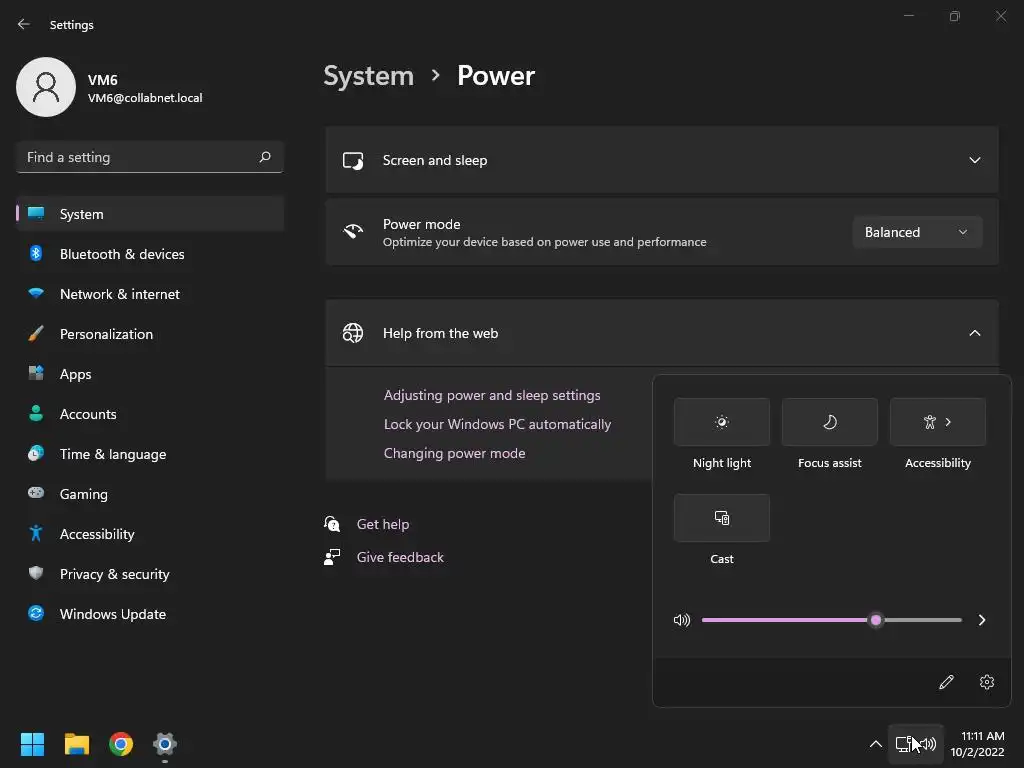Open File Explorer from the taskbar
This screenshot has height=768, width=1024.
coord(76,744)
